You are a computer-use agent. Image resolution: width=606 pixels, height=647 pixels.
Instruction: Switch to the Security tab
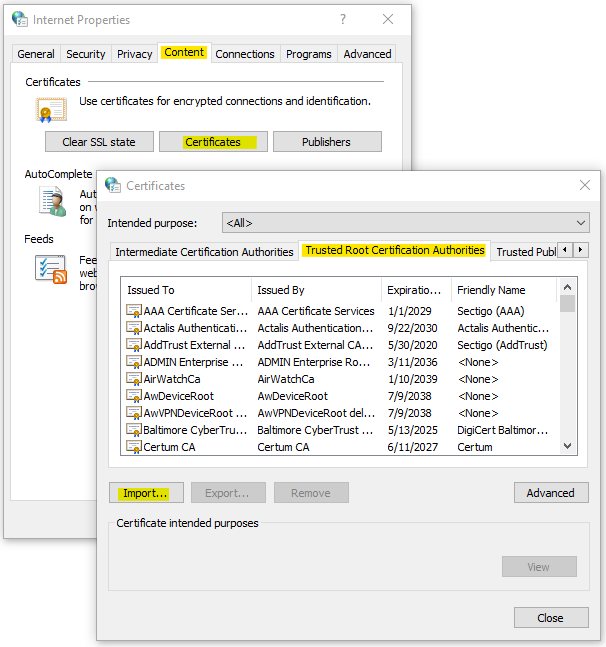86,54
